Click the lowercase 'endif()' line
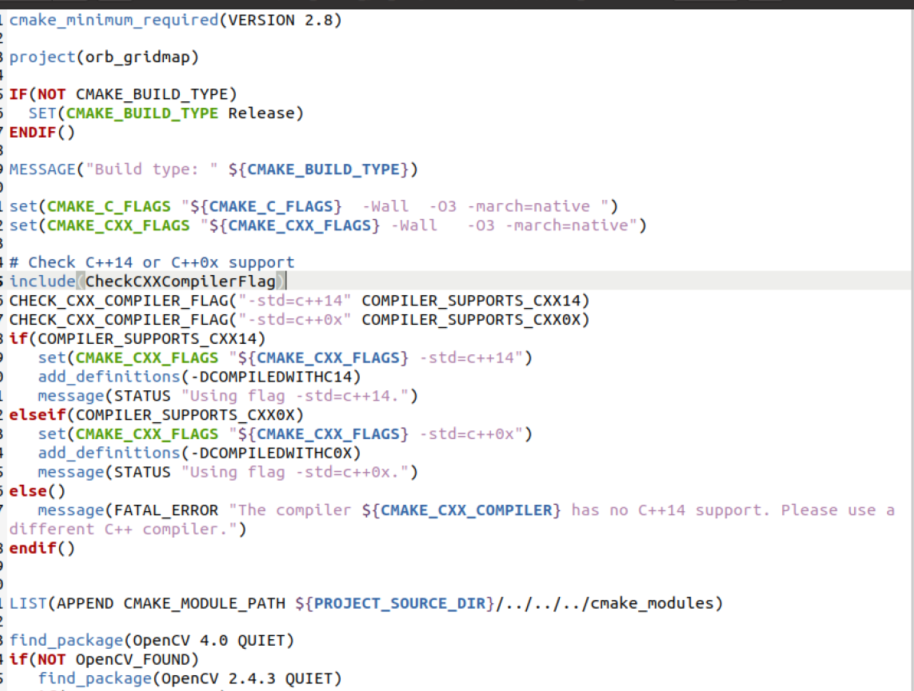The height and width of the screenshot is (691, 914). [42, 548]
